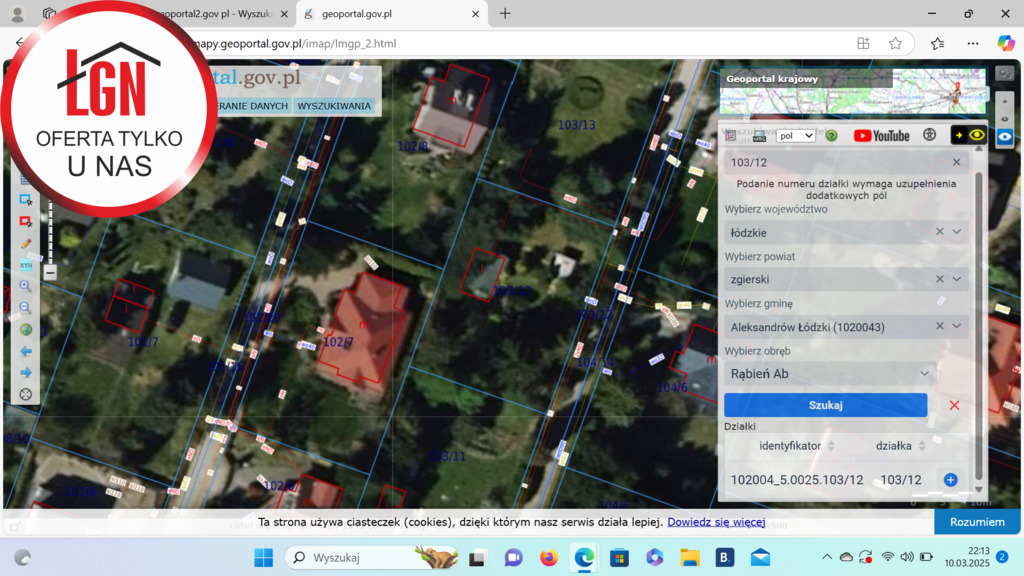The height and width of the screenshot is (576, 1024).
Task: Click the blue next view arrow
Action: tap(26, 373)
